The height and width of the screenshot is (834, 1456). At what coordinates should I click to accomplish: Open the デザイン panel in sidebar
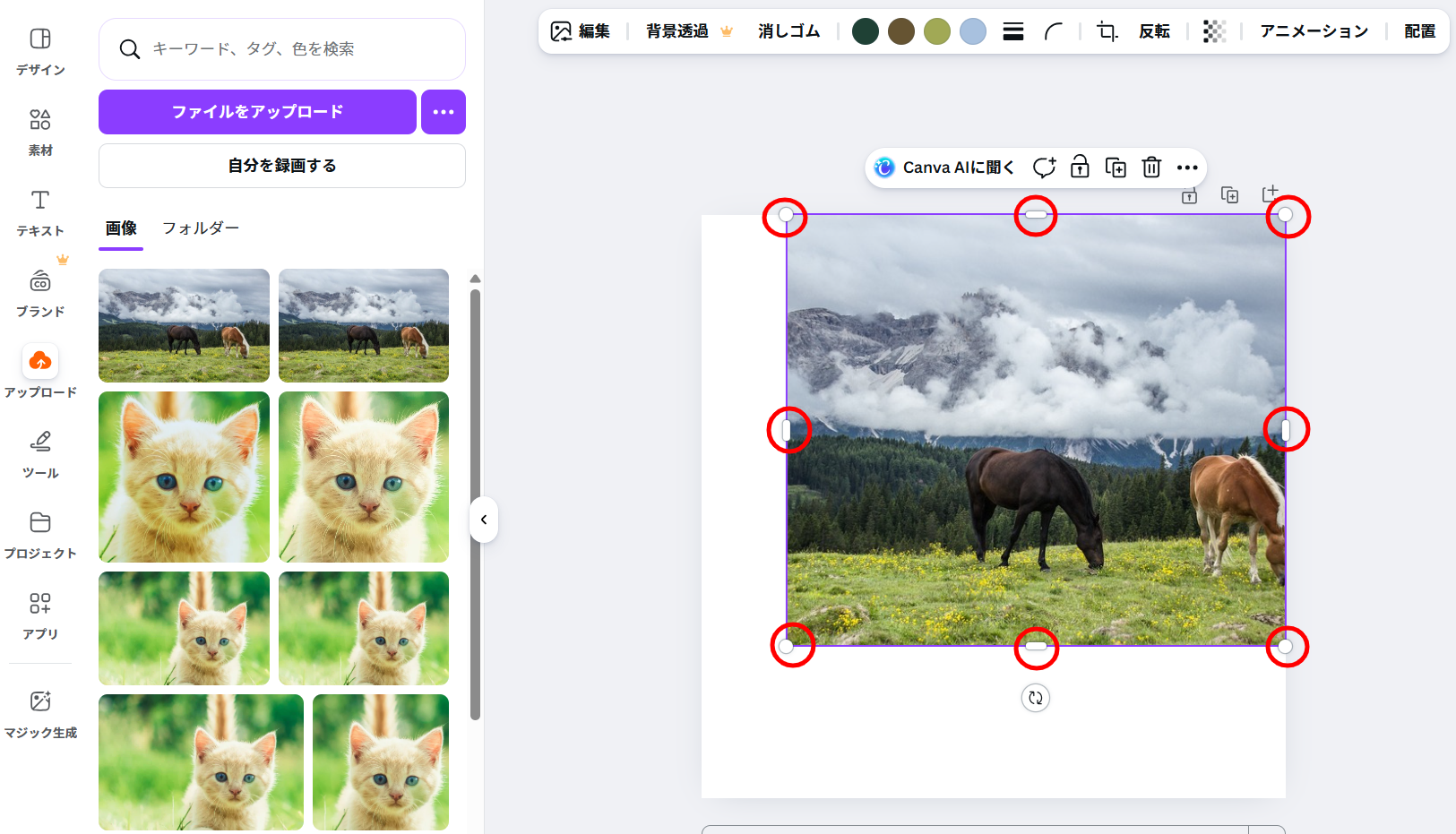[x=40, y=51]
